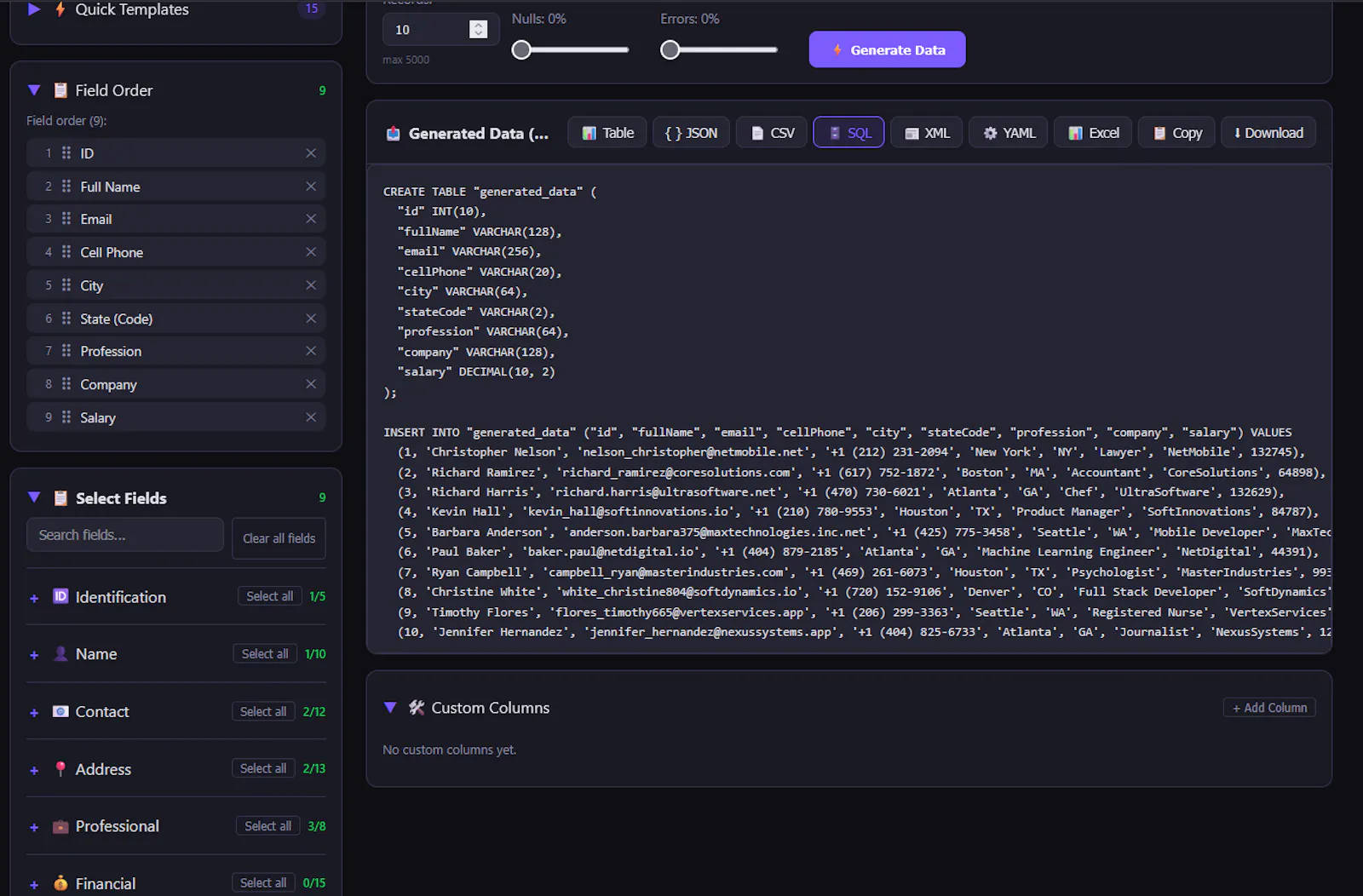Click the Field Order clipboard icon

pos(60,90)
